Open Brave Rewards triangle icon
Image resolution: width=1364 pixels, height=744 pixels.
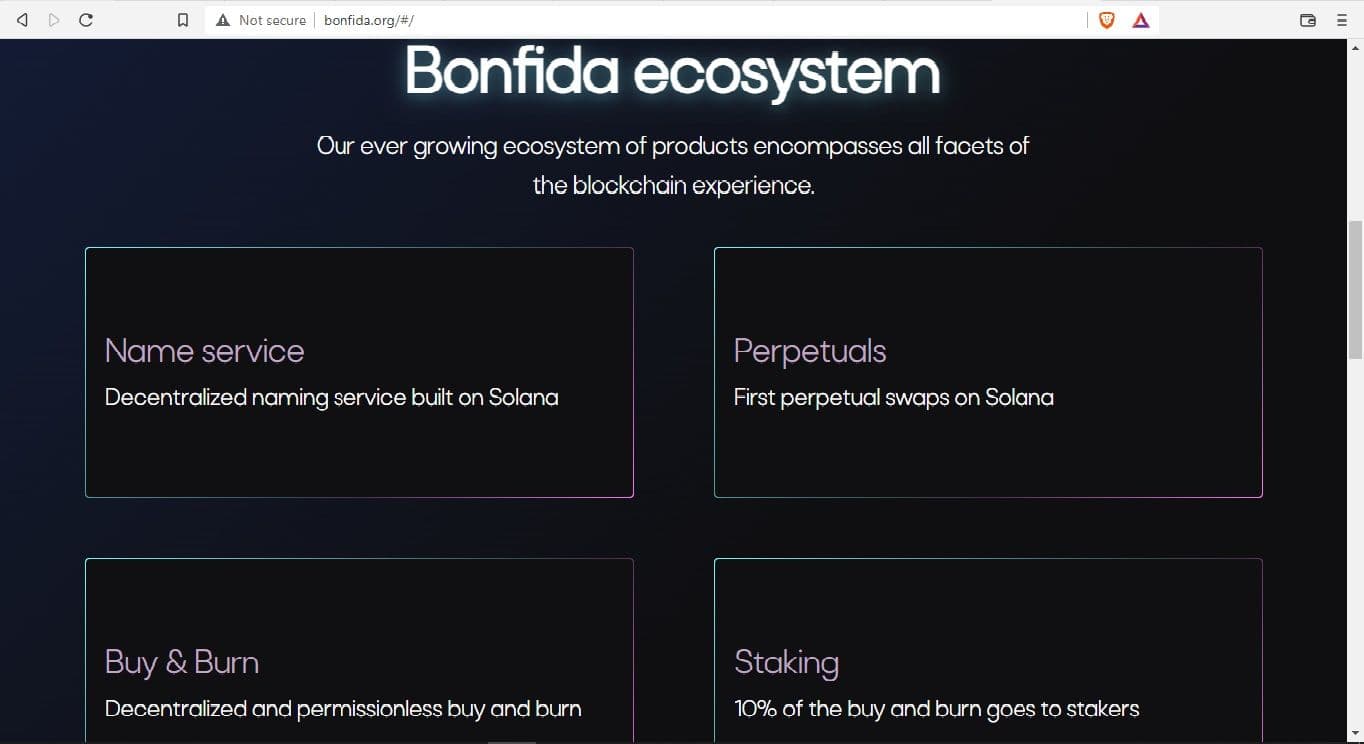pos(1141,20)
